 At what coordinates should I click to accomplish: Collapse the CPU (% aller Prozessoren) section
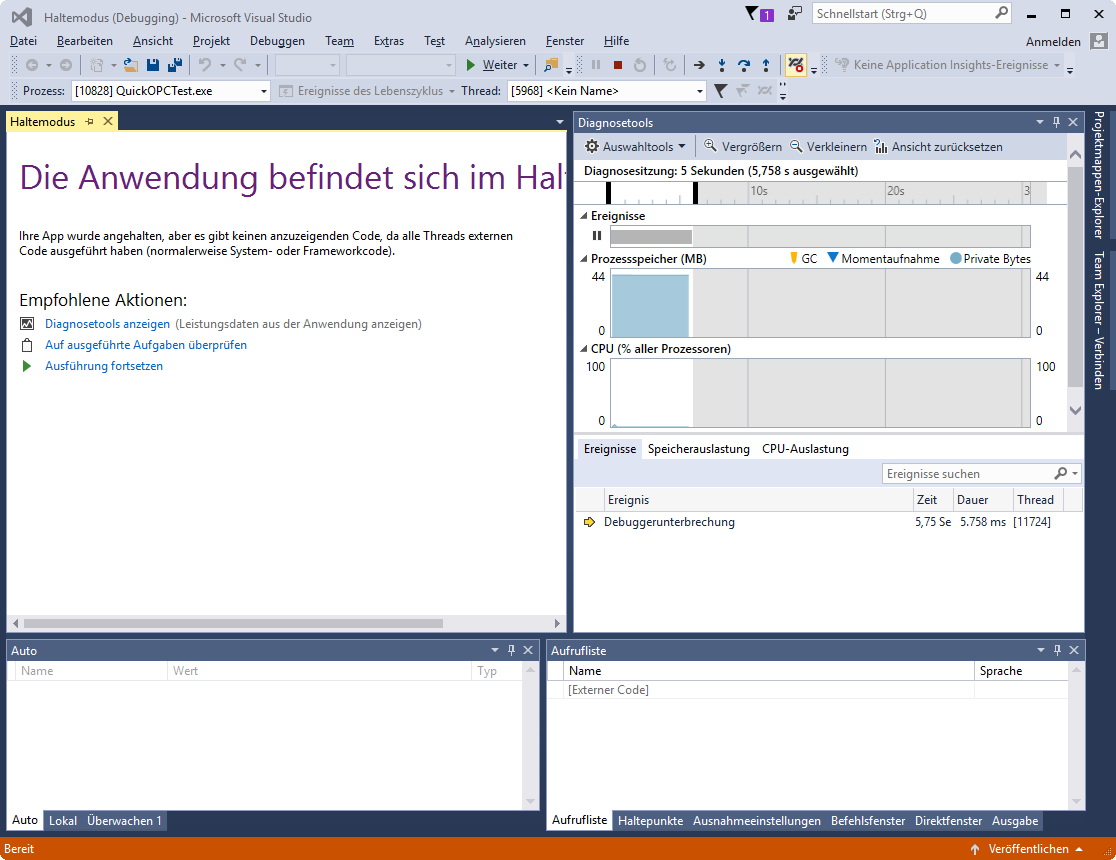584,349
